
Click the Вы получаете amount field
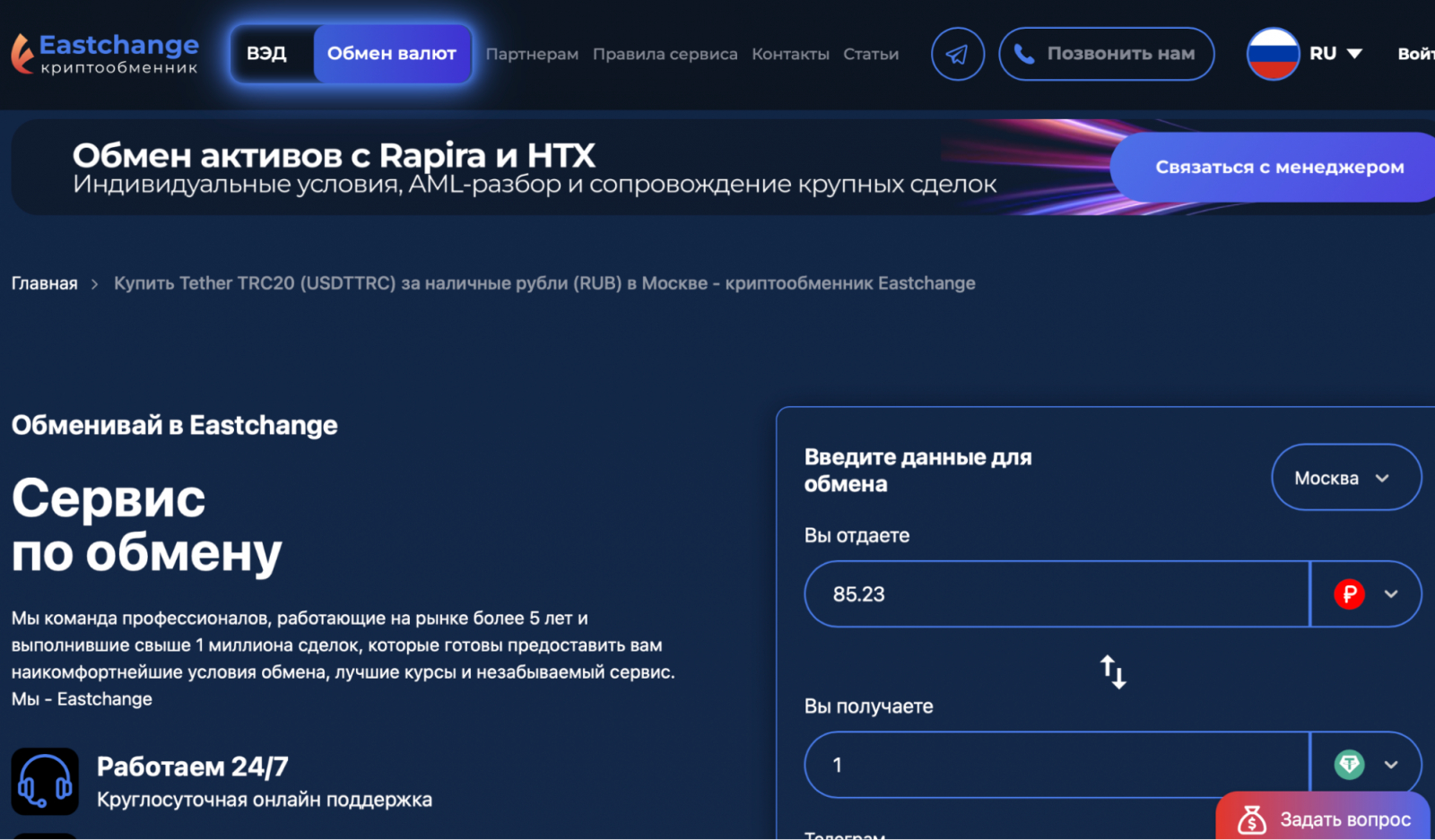tap(1057, 765)
